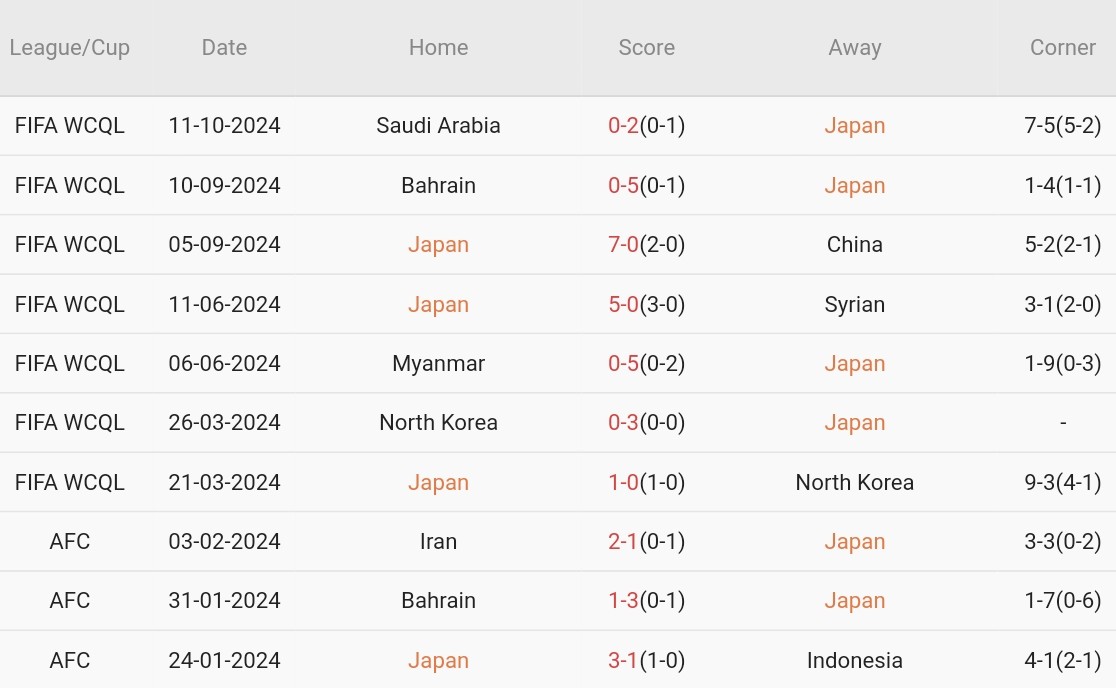1116x688 pixels.
Task: Open the 2-1 score of Iran match
Action: point(623,542)
